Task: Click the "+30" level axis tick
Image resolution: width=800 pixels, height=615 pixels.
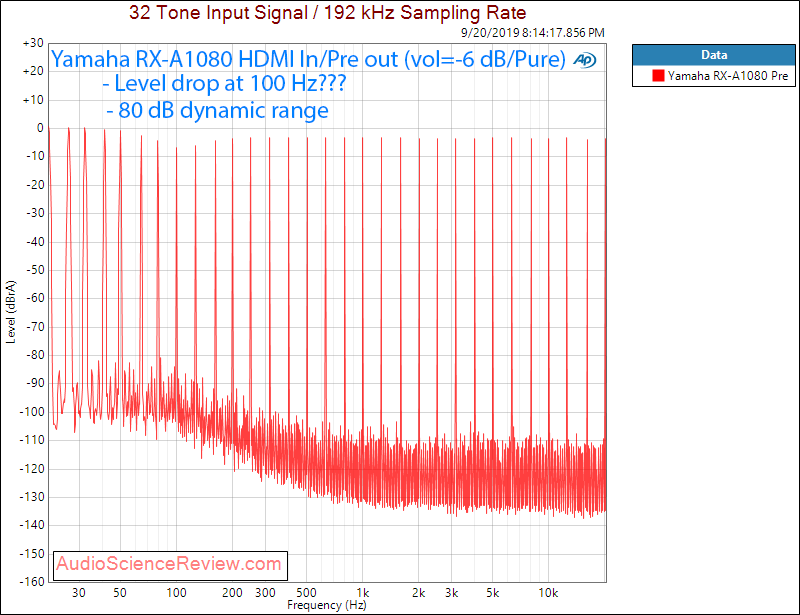Action: 33,43
